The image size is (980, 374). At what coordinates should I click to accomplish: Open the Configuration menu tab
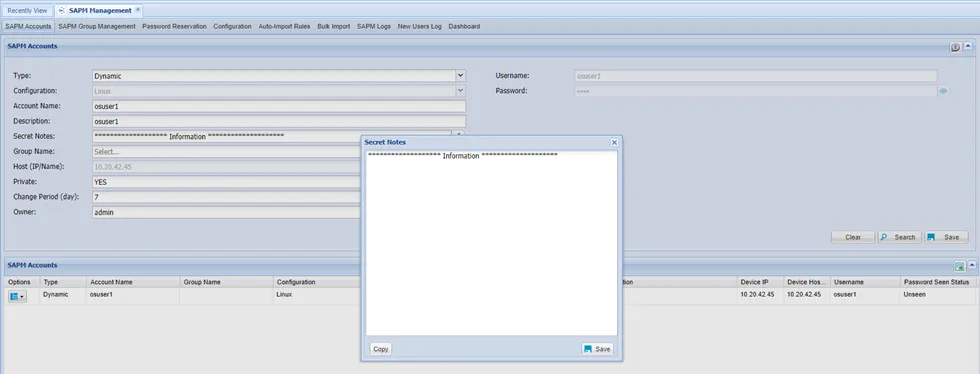pos(232,26)
